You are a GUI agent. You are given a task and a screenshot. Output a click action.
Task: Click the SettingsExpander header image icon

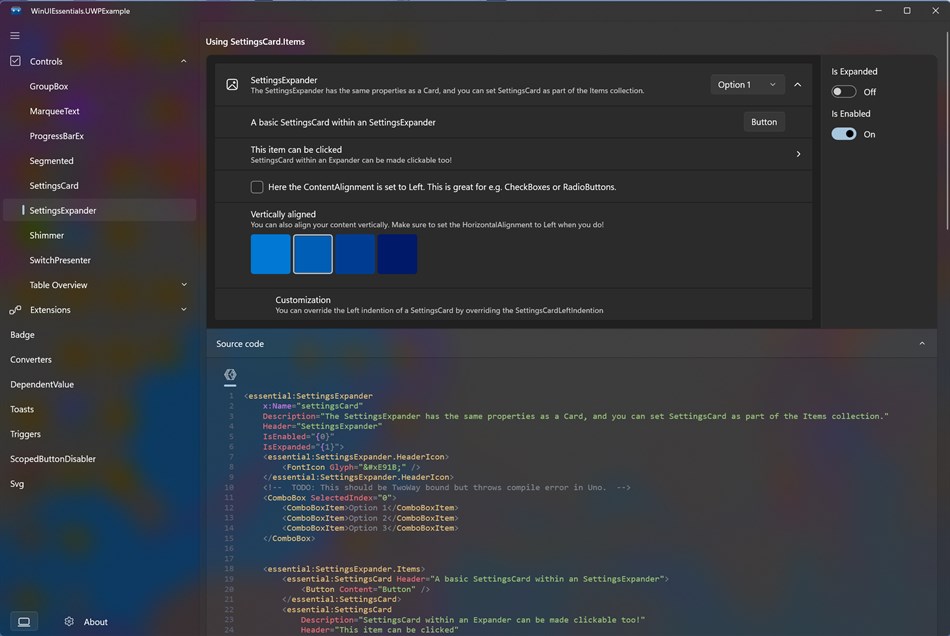click(232, 85)
